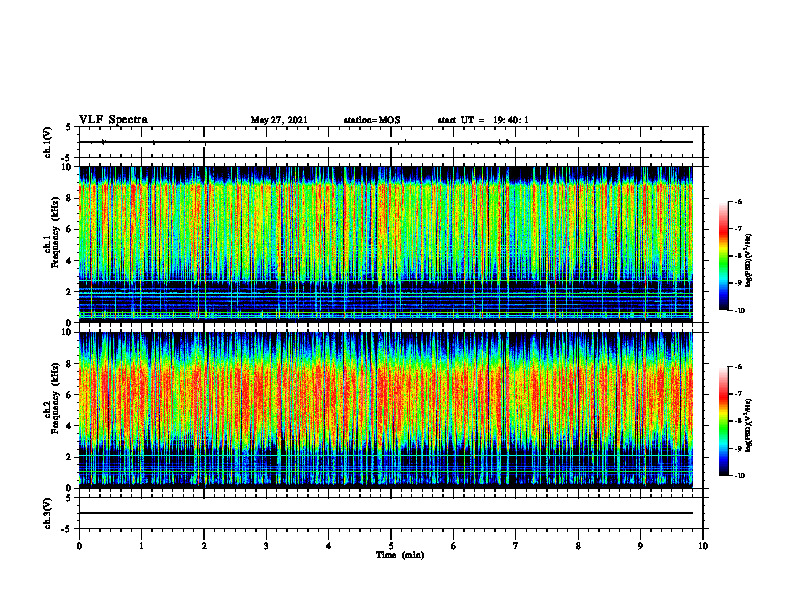Click the 'ch.3(V)' axis label
Screen dimensions: 792x612
pos(48,513)
